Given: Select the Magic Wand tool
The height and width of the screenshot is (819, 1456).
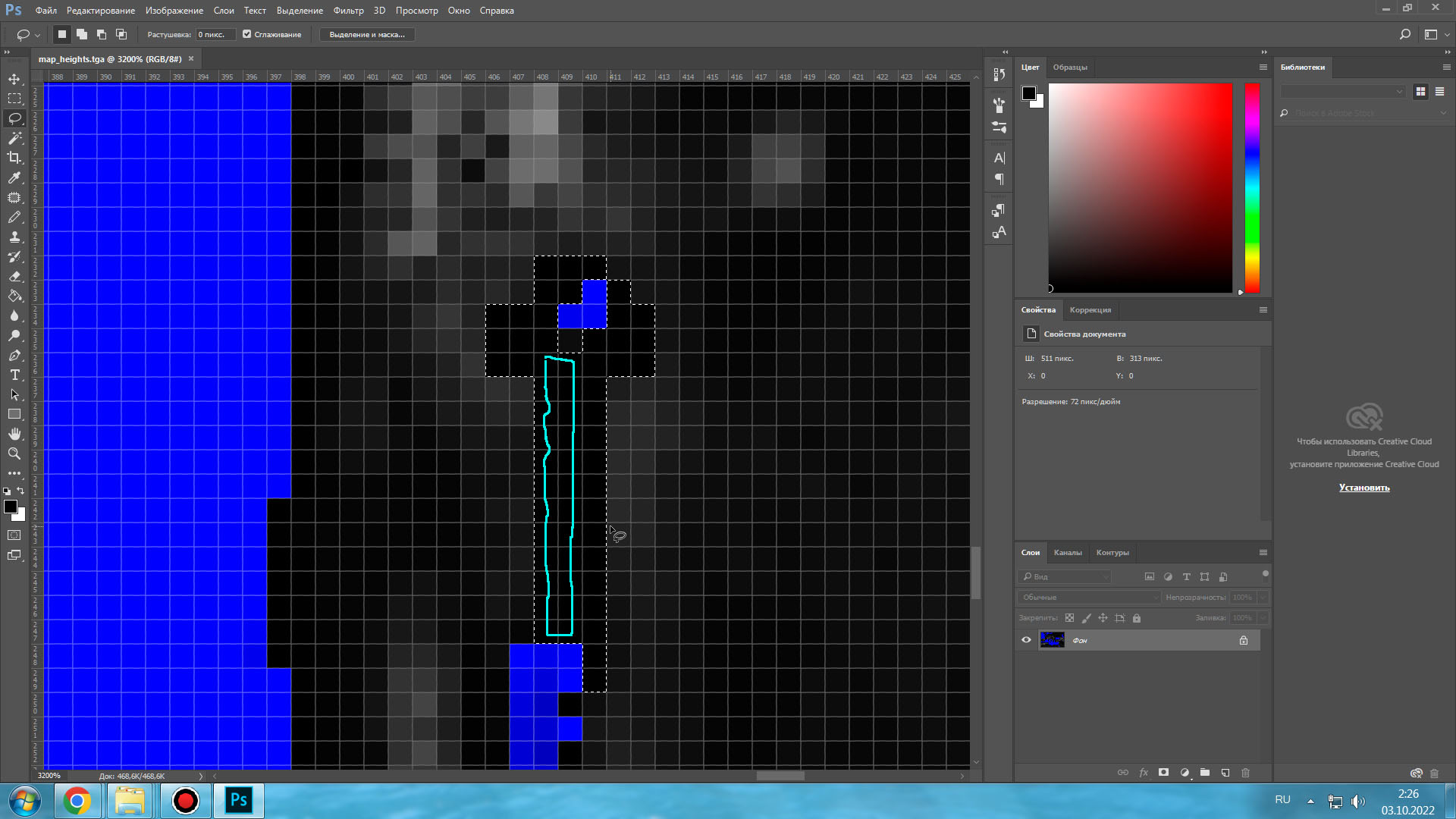Looking at the screenshot, I should 14,138.
